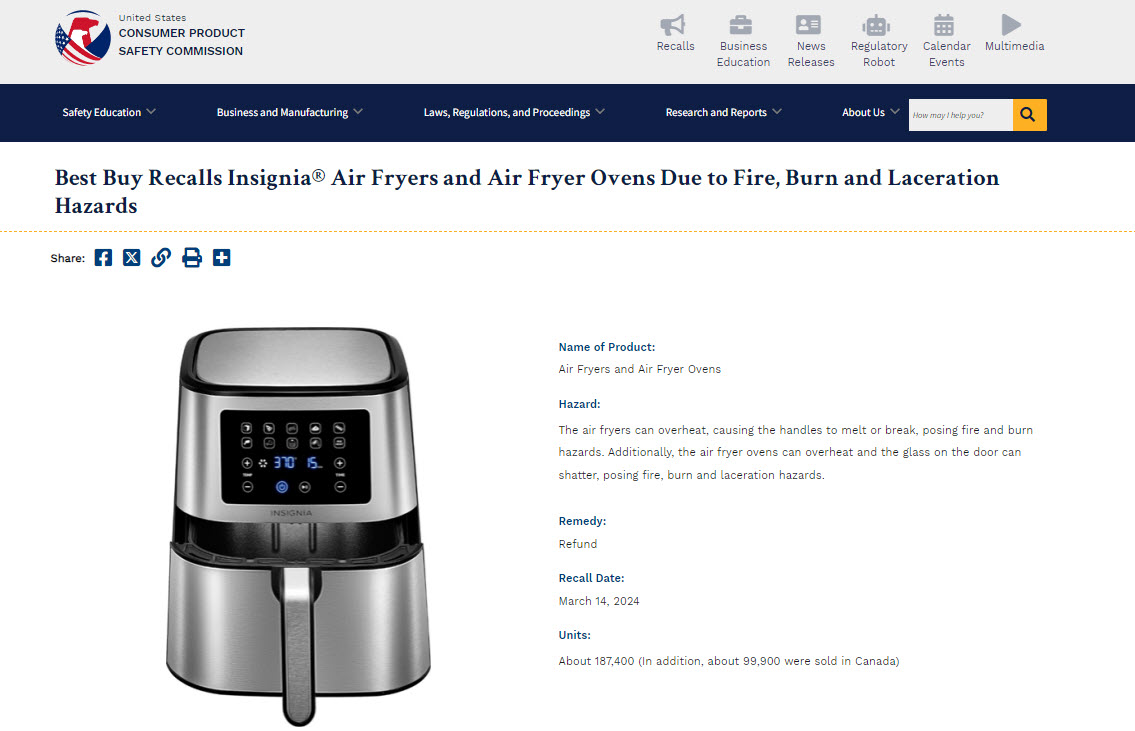This screenshot has width=1135, height=731.
Task: Share the recall on X
Action: [x=132, y=258]
